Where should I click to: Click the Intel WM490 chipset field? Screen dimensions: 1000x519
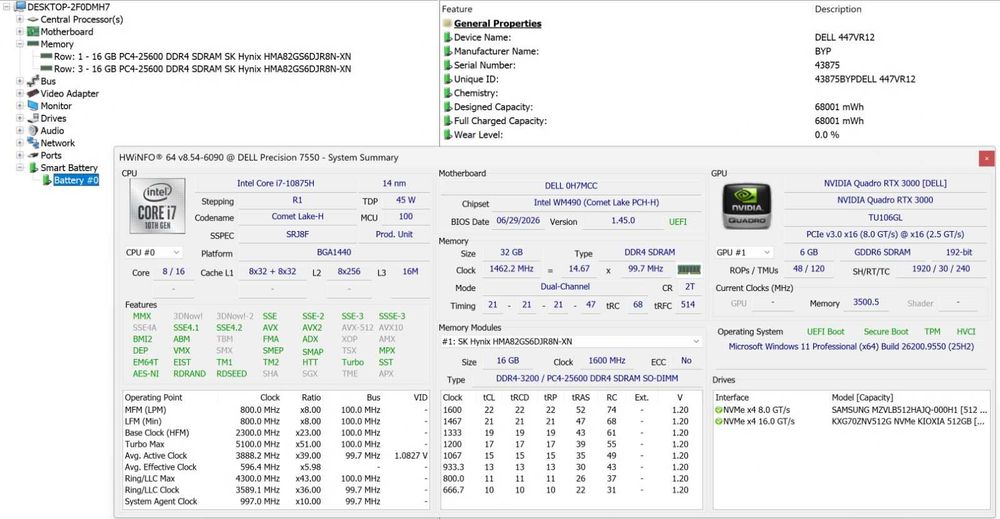(x=596, y=203)
